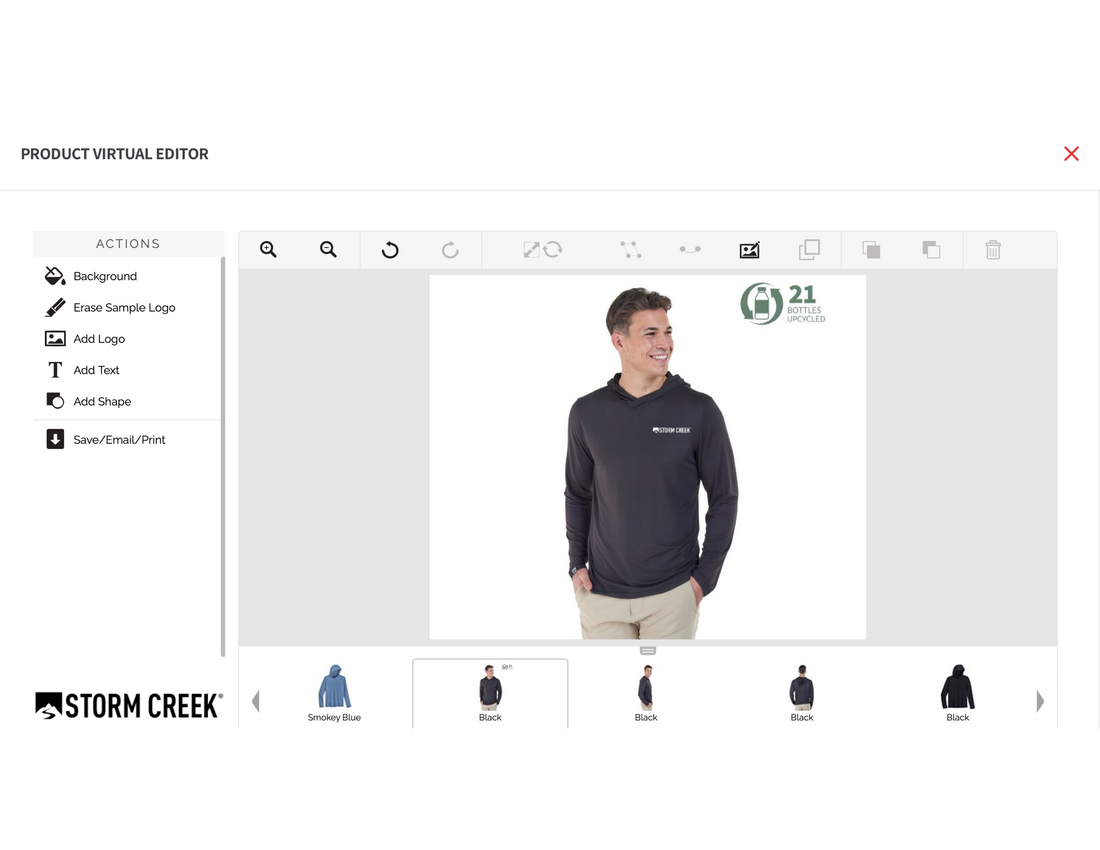Choose Add Logo from Actions
This screenshot has width=1100, height=850.
[98, 339]
